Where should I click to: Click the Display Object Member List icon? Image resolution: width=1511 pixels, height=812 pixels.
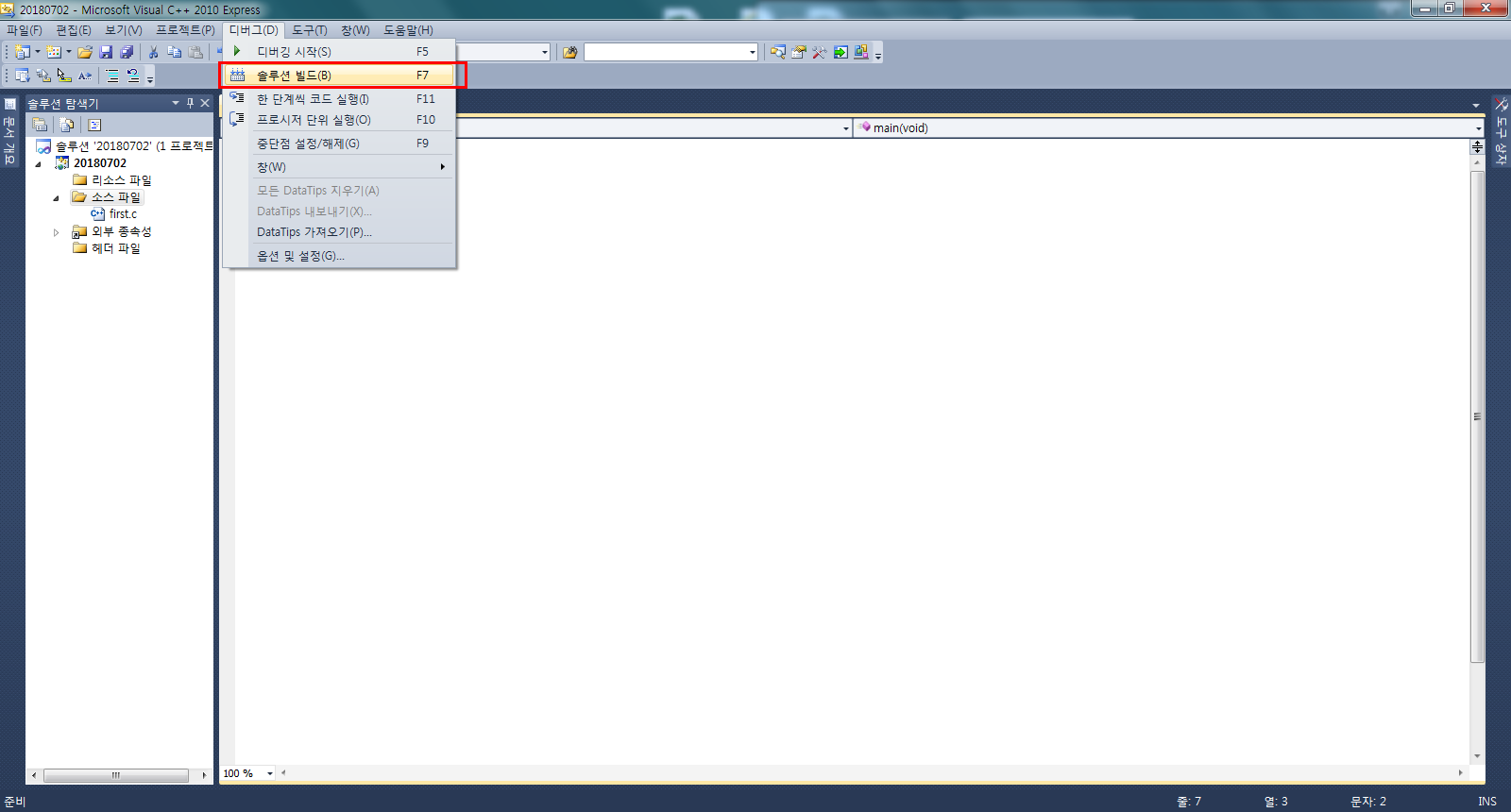click(22, 76)
